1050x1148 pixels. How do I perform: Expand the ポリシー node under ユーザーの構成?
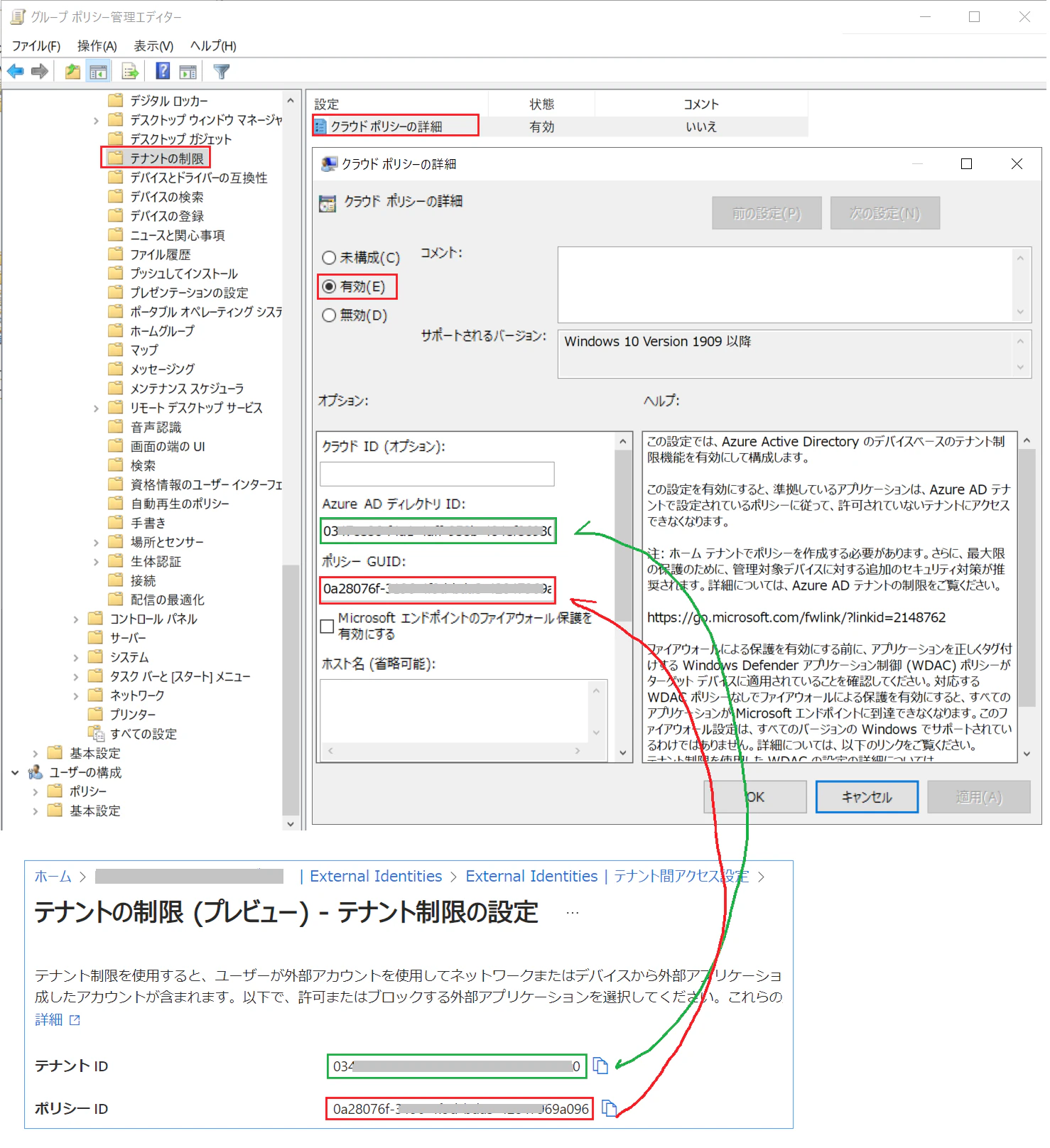click(35, 791)
